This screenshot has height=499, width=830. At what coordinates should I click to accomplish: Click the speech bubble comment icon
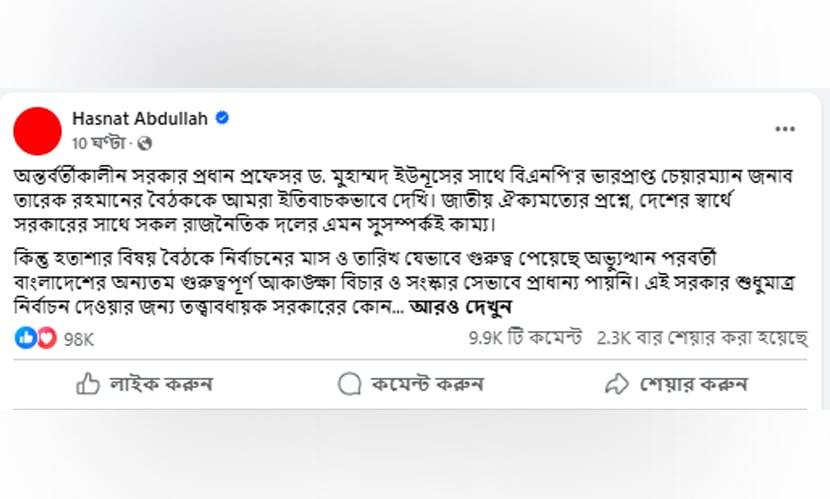point(349,384)
